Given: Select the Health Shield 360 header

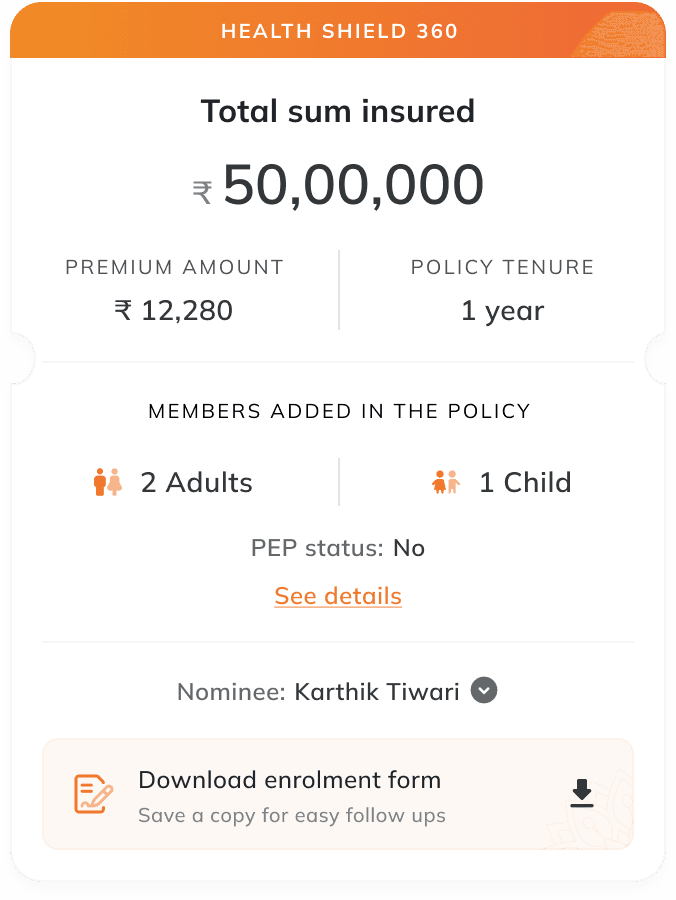Looking at the screenshot, I should 338,30.
